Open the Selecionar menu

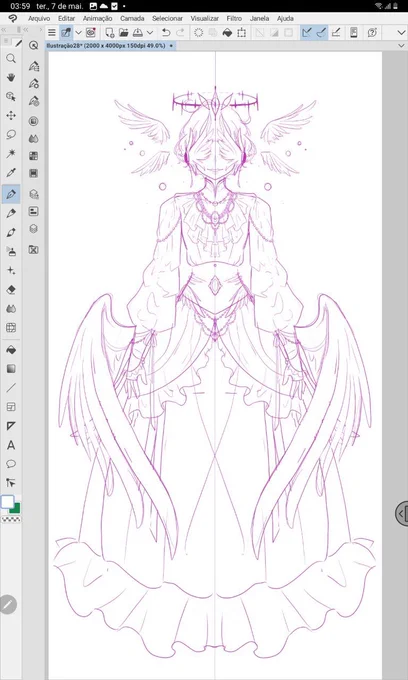(x=167, y=18)
